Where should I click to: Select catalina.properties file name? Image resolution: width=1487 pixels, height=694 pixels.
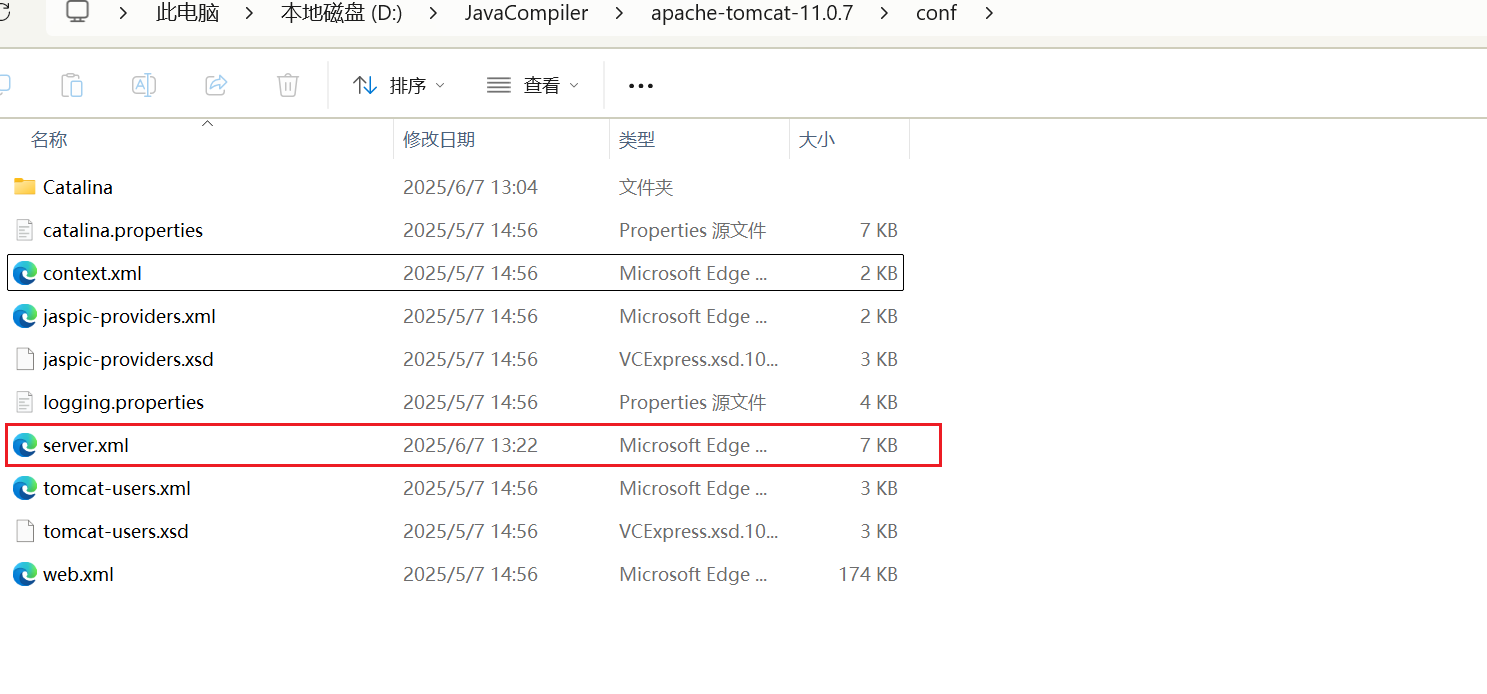coord(123,230)
